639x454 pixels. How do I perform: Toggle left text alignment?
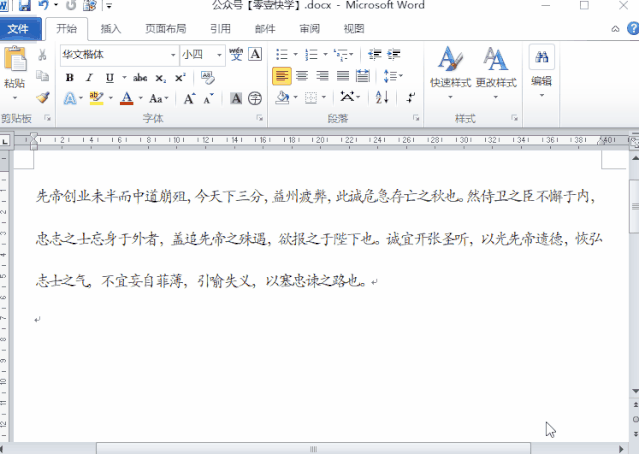tap(282, 76)
